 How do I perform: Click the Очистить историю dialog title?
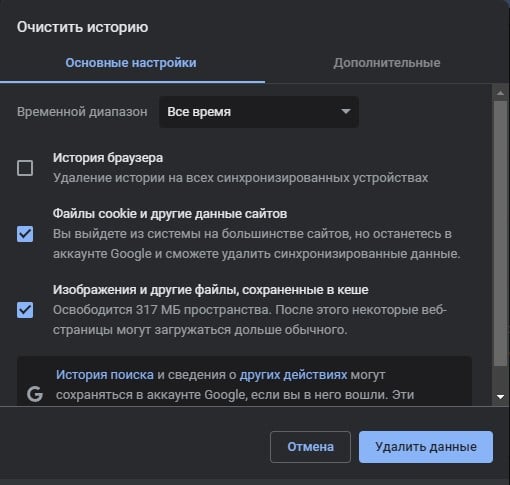(83, 27)
